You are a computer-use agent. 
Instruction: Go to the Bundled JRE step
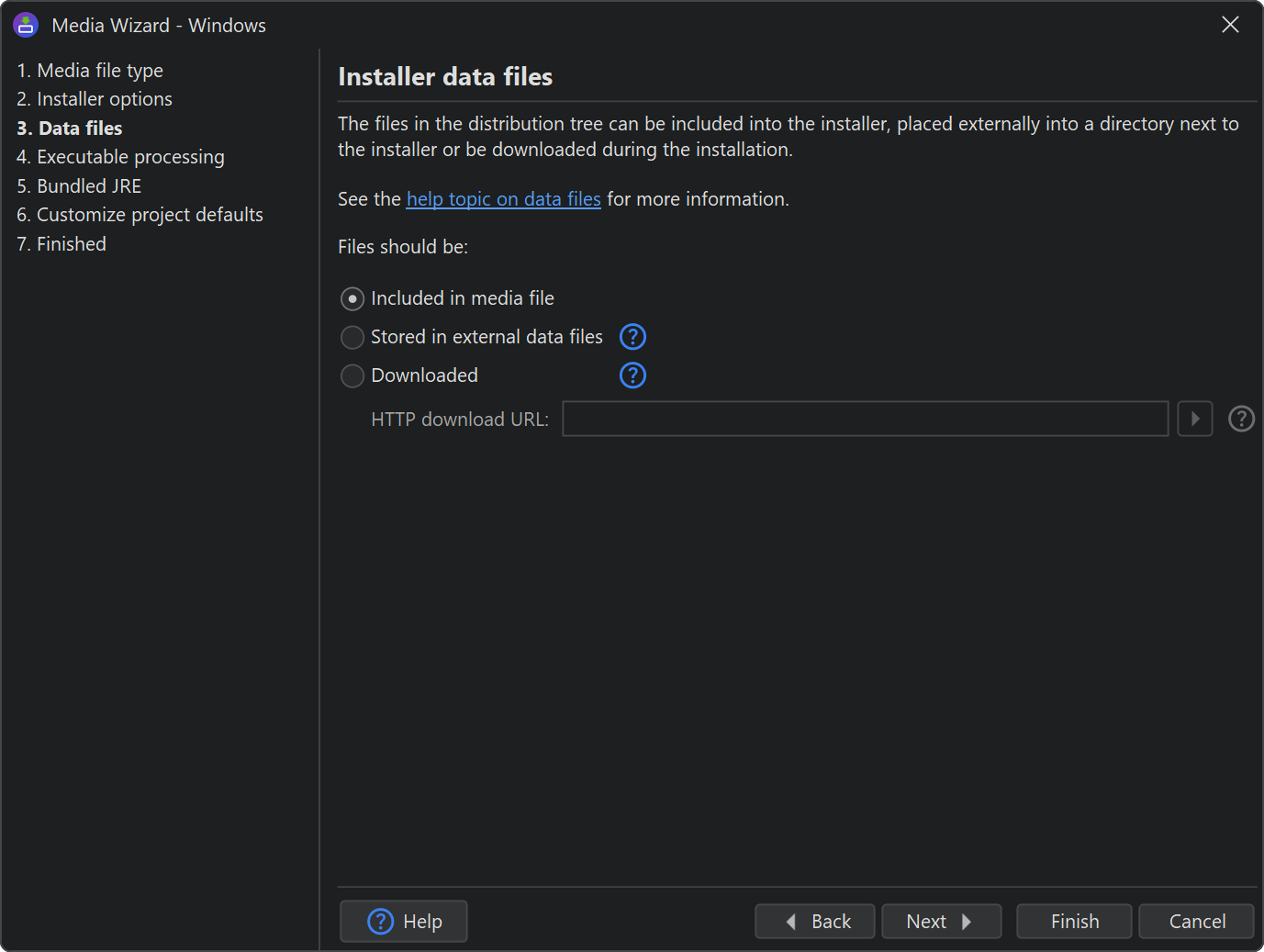coord(79,186)
